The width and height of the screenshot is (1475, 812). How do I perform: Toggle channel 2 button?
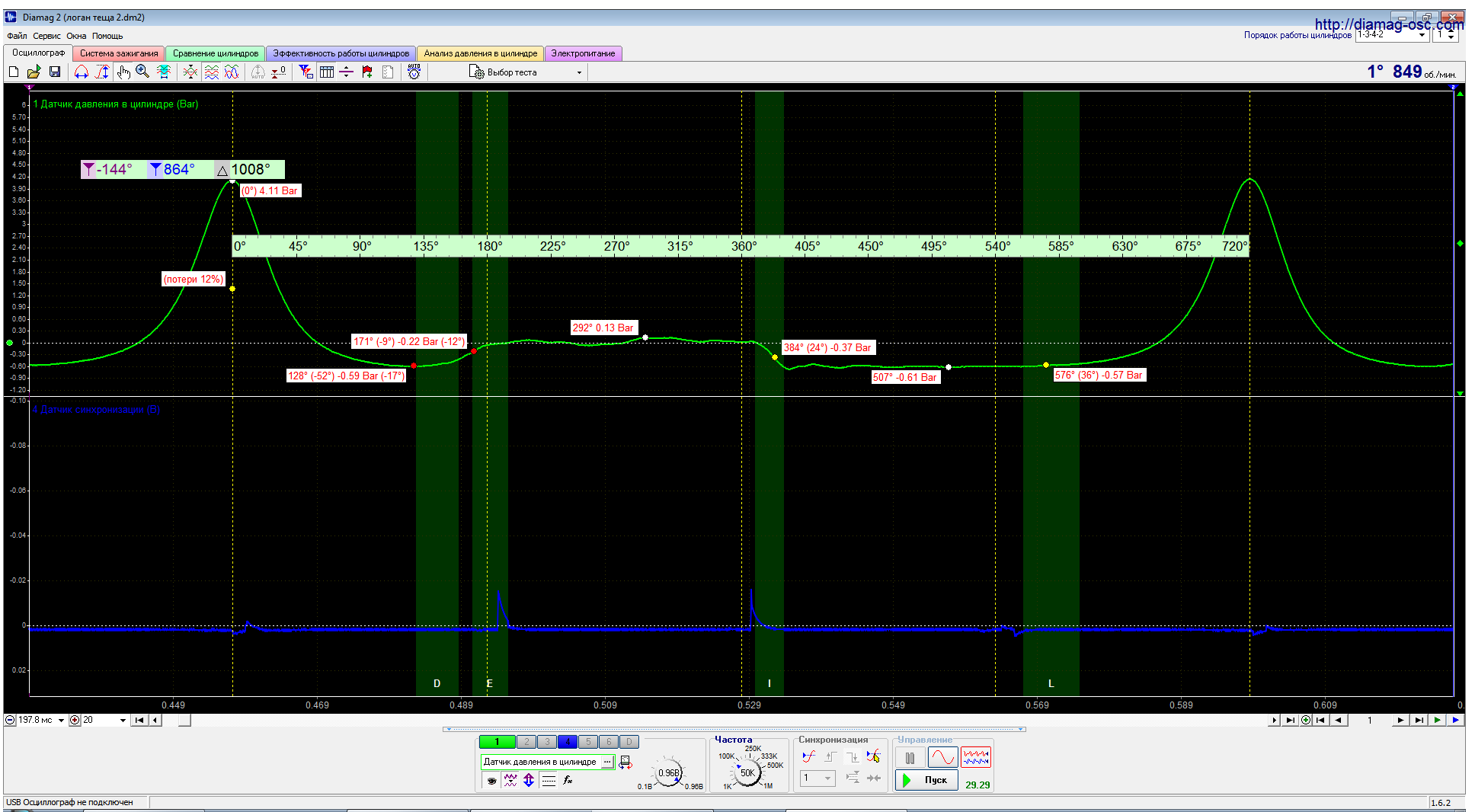[x=526, y=742]
